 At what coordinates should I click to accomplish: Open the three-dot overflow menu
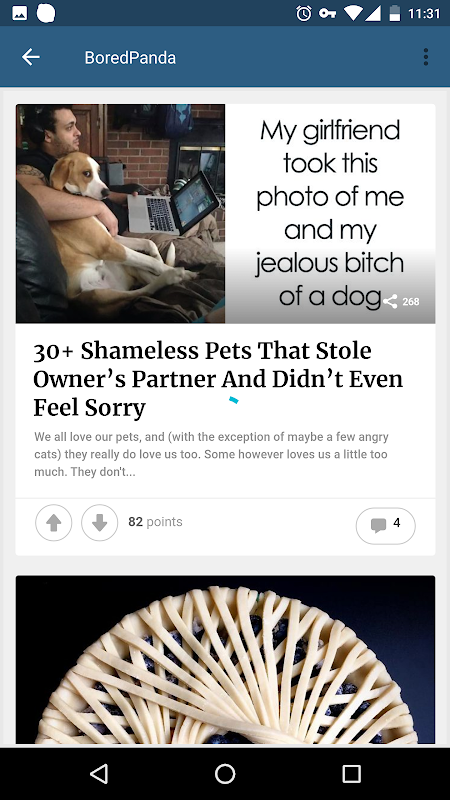tap(426, 57)
